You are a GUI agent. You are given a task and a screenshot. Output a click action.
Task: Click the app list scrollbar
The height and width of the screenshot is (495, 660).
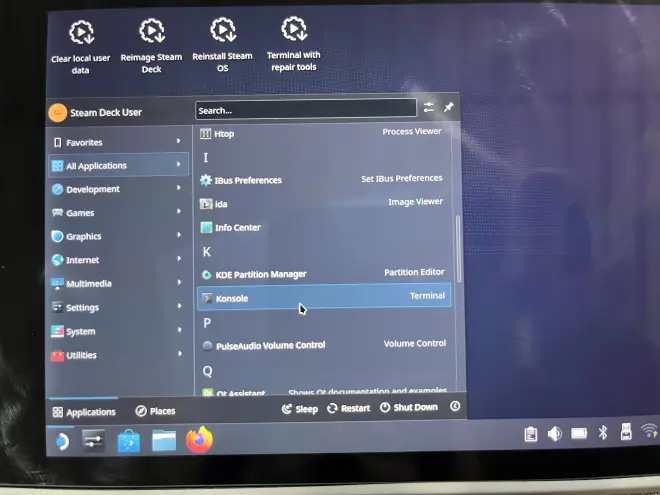pyautogui.click(x=458, y=248)
